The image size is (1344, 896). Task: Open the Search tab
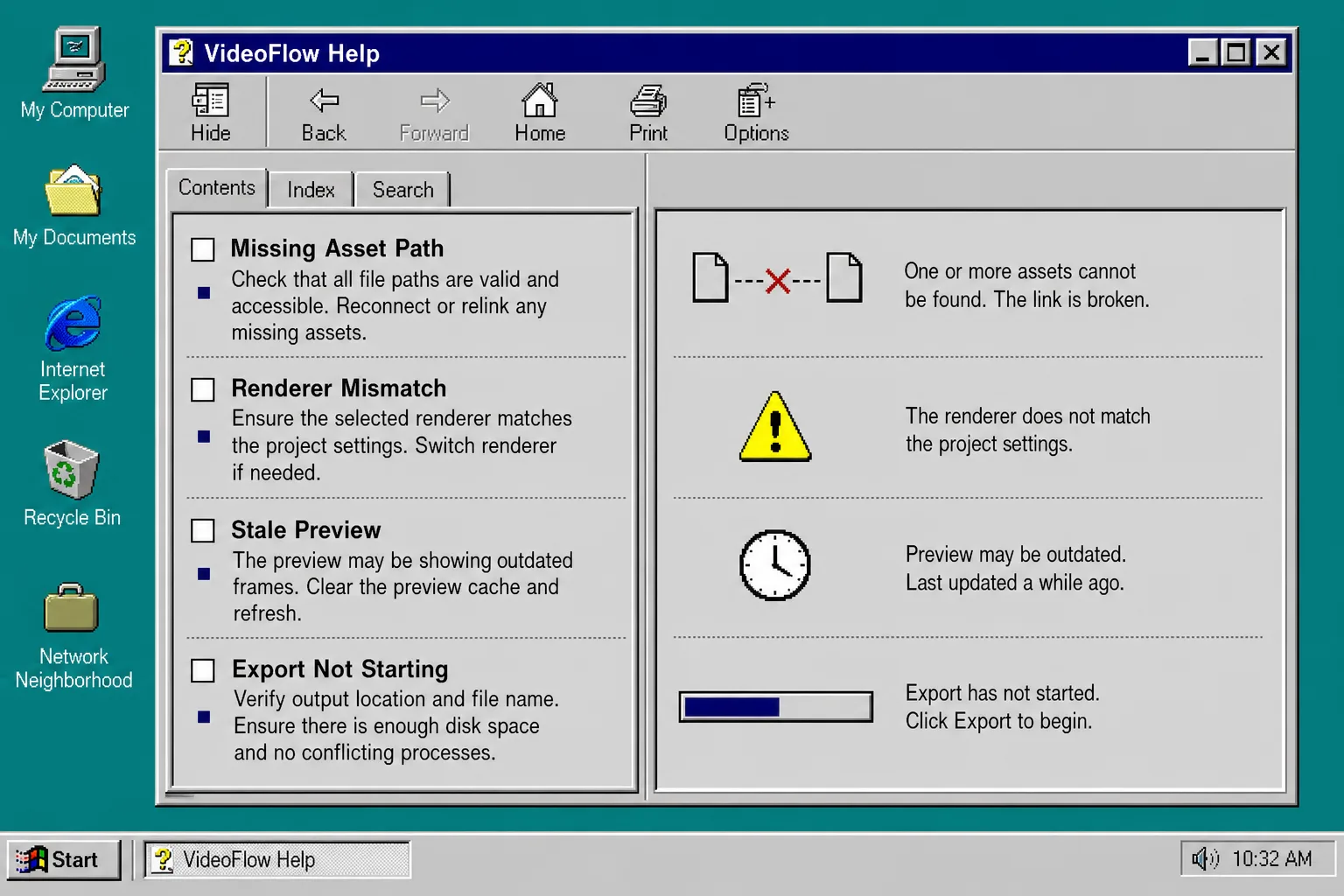point(402,190)
